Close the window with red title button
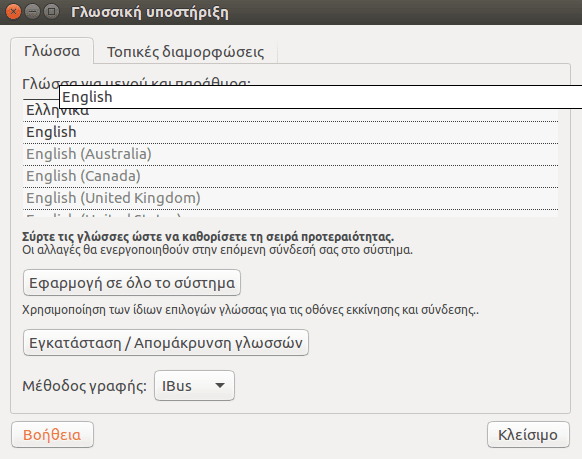 point(13,12)
